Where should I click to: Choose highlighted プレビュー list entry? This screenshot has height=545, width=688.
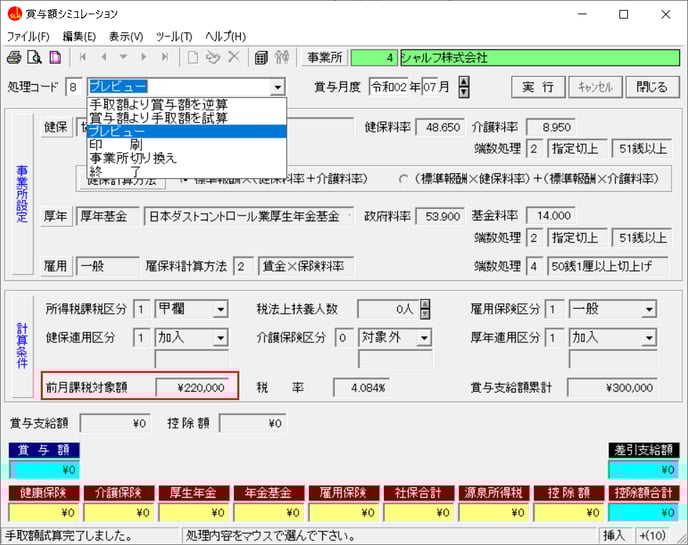(x=187, y=131)
